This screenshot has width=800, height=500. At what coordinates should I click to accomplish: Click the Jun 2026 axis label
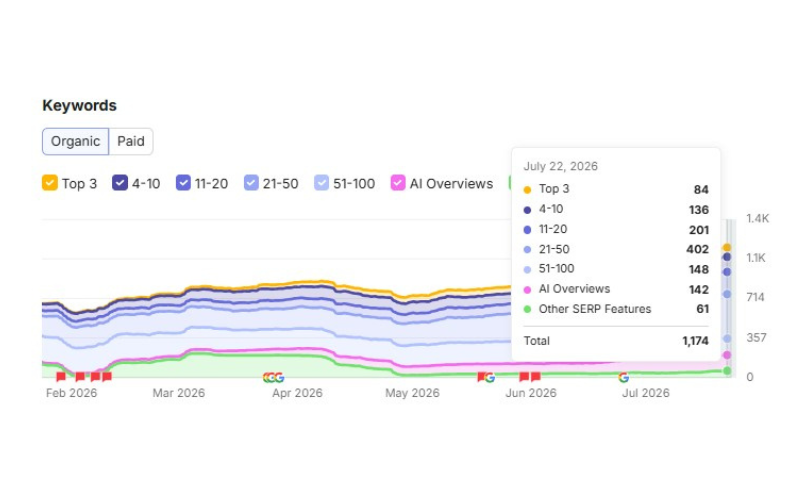point(531,393)
